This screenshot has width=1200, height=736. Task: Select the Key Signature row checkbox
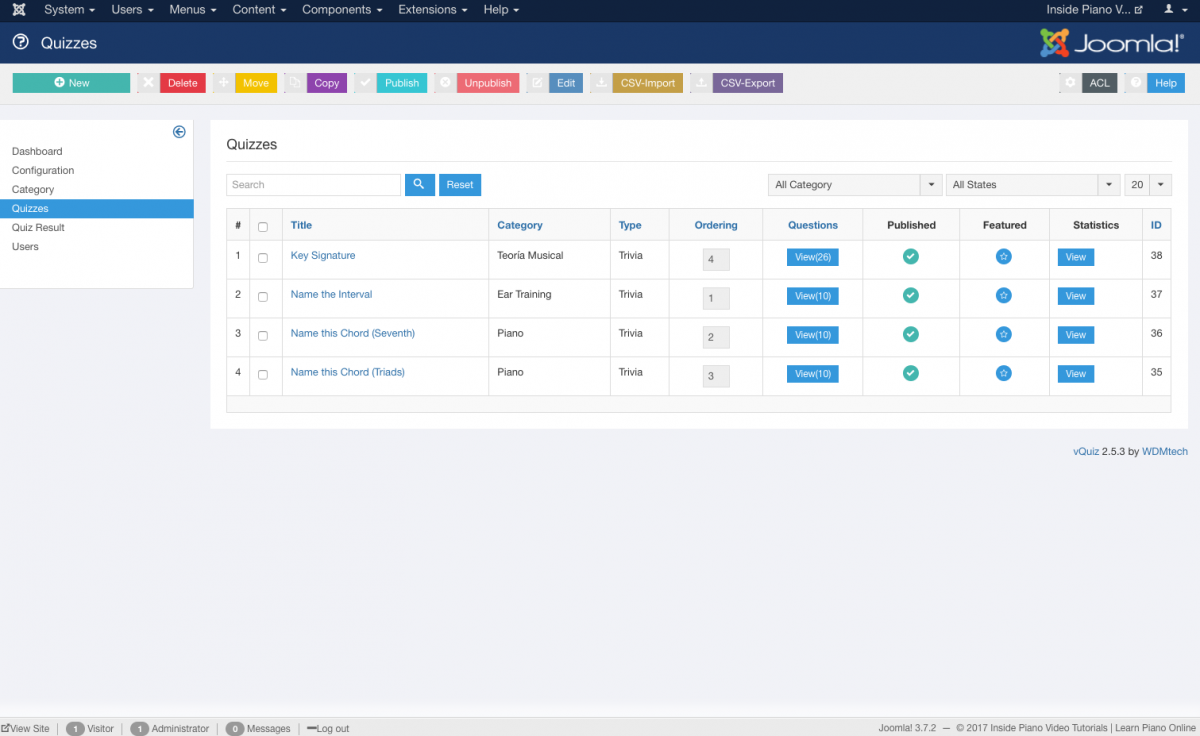tap(263, 258)
